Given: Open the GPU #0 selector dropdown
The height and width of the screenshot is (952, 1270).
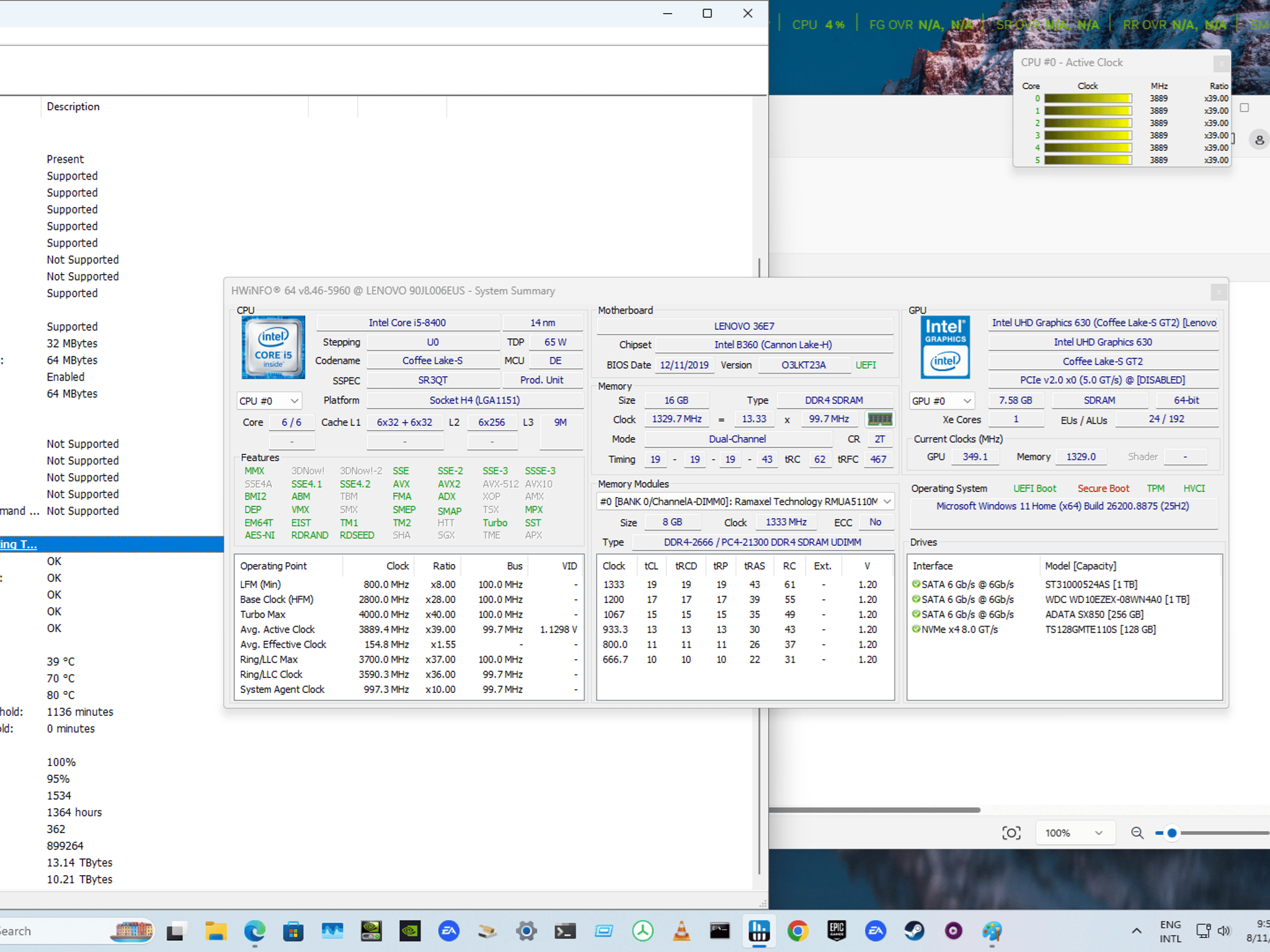Looking at the screenshot, I should 941,401.
